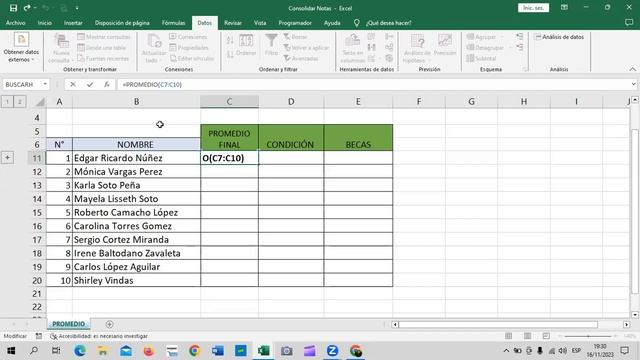
Task: Open Word from the taskbar
Action: click(x=218, y=351)
